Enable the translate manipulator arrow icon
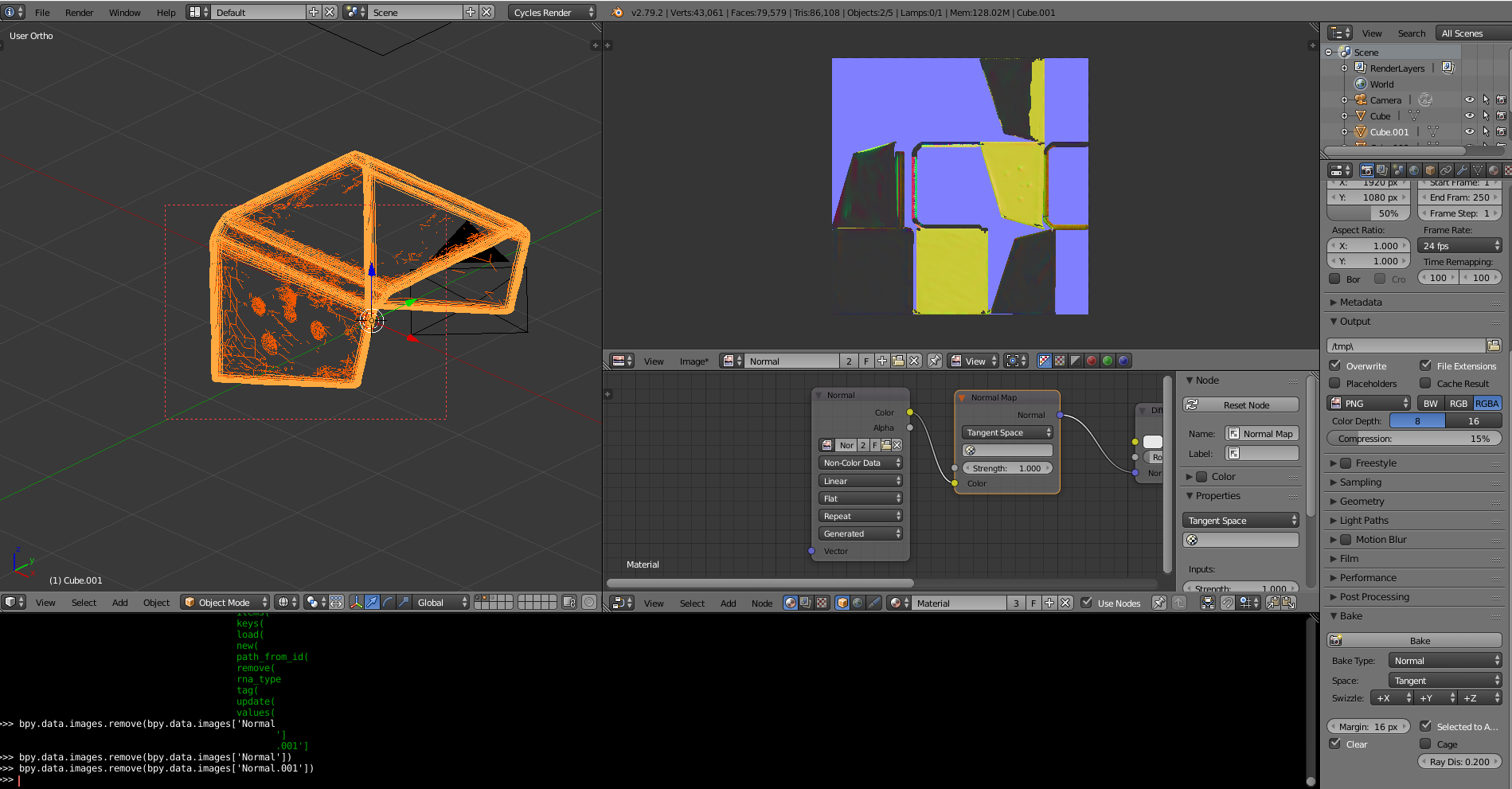1512x789 pixels. coord(373,603)
